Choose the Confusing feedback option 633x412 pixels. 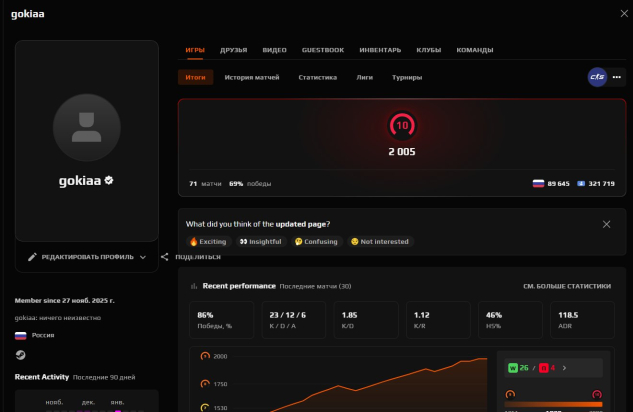(317, 241)
